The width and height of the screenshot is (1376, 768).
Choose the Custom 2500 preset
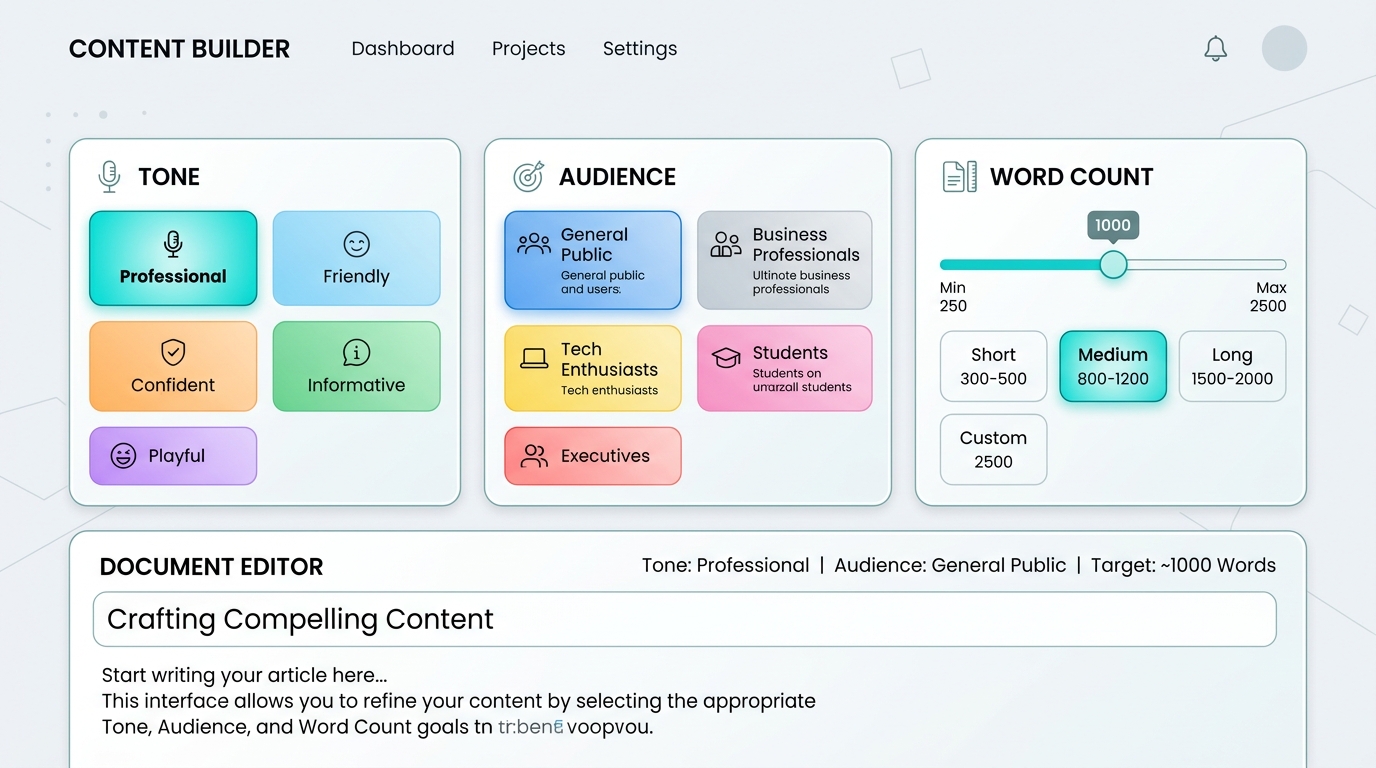pyautogui.click(x=993, y=449)
